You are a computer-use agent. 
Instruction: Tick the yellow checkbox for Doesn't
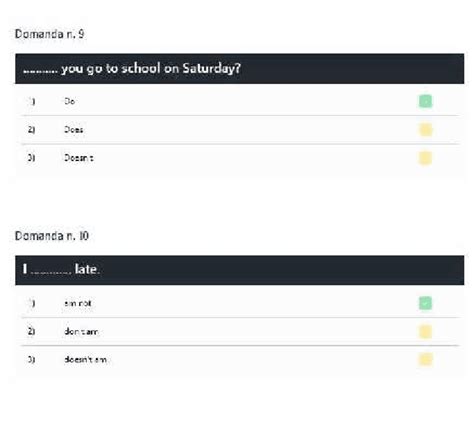[x=425, y=158]
